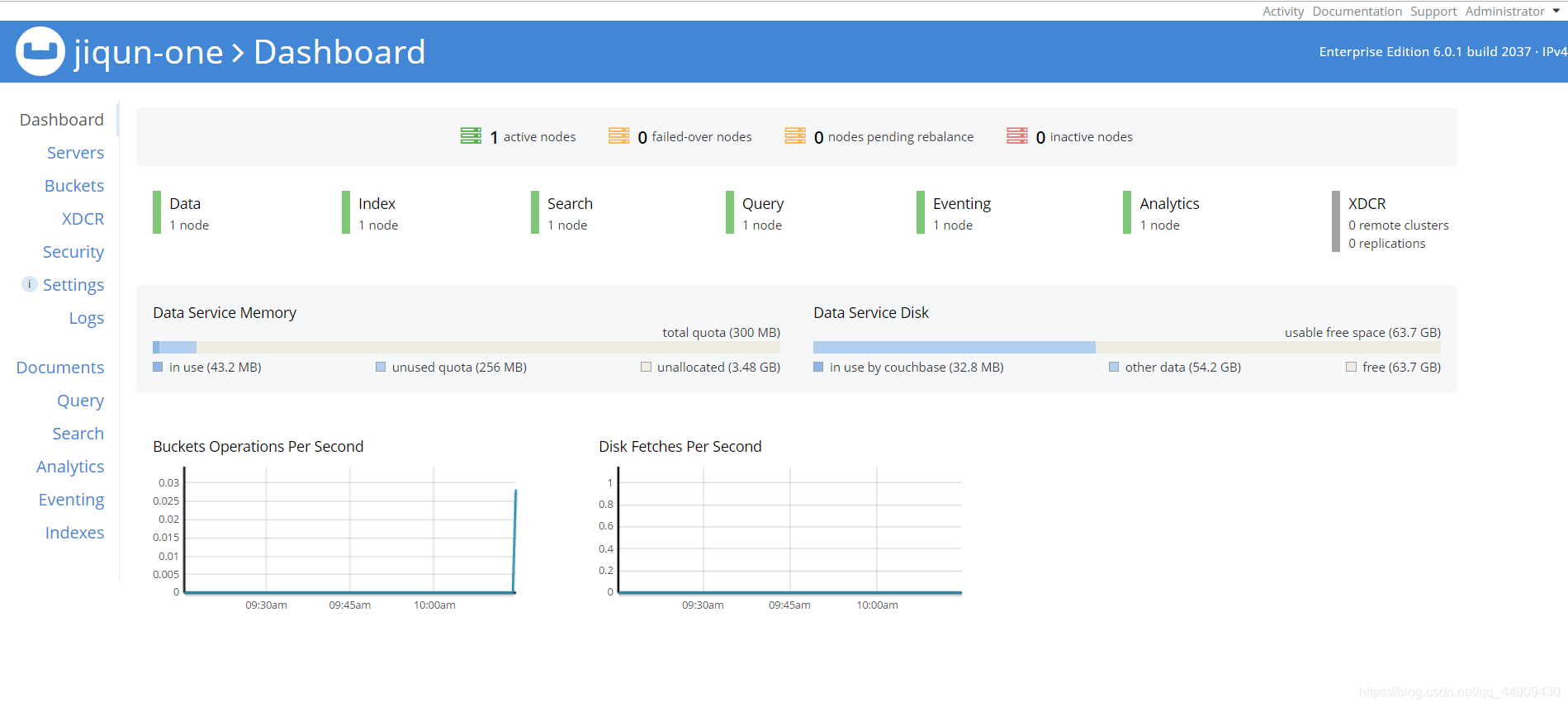Viewport: 1568px width, 707px height.
Task: Open the Settings section
Action: pos(73,285)
